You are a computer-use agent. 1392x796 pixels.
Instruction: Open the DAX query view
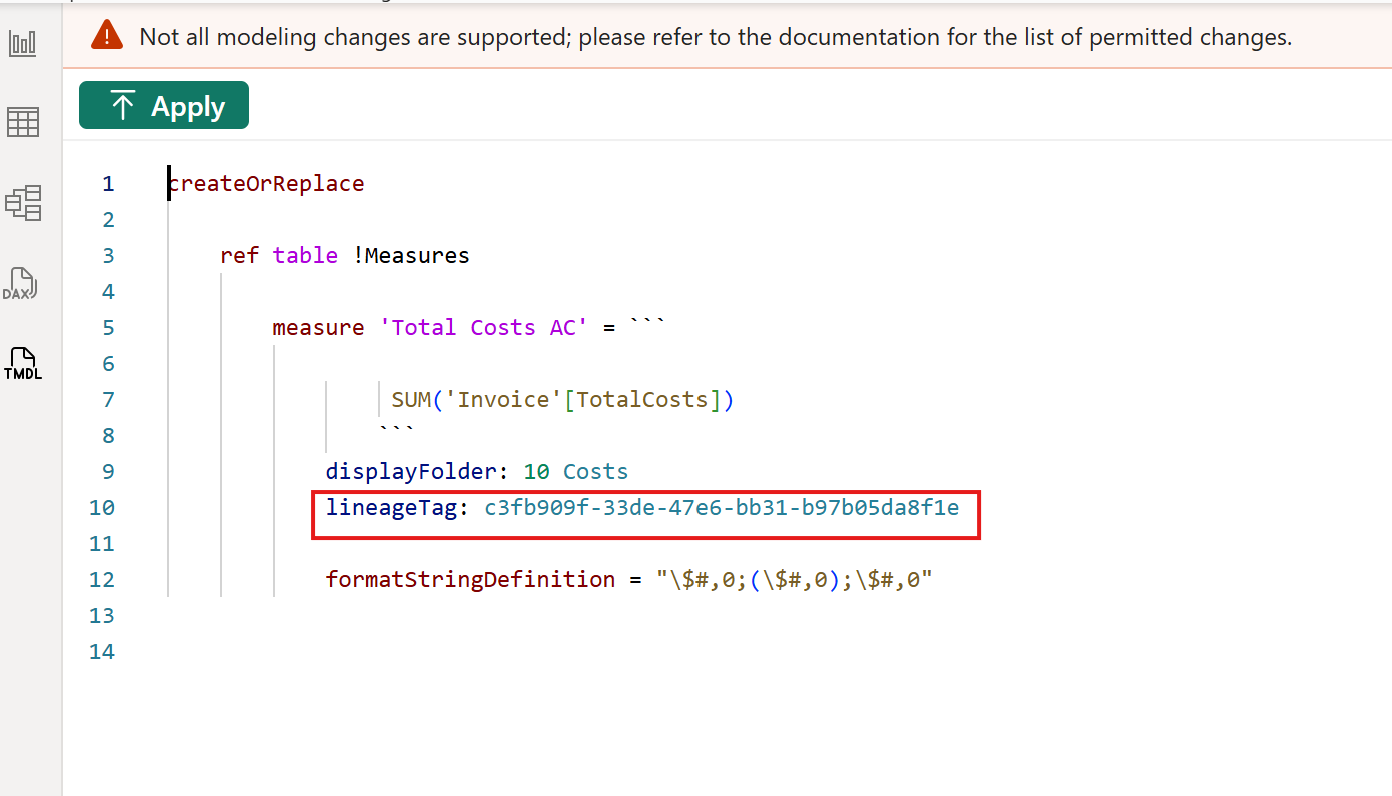pos(22,283)
